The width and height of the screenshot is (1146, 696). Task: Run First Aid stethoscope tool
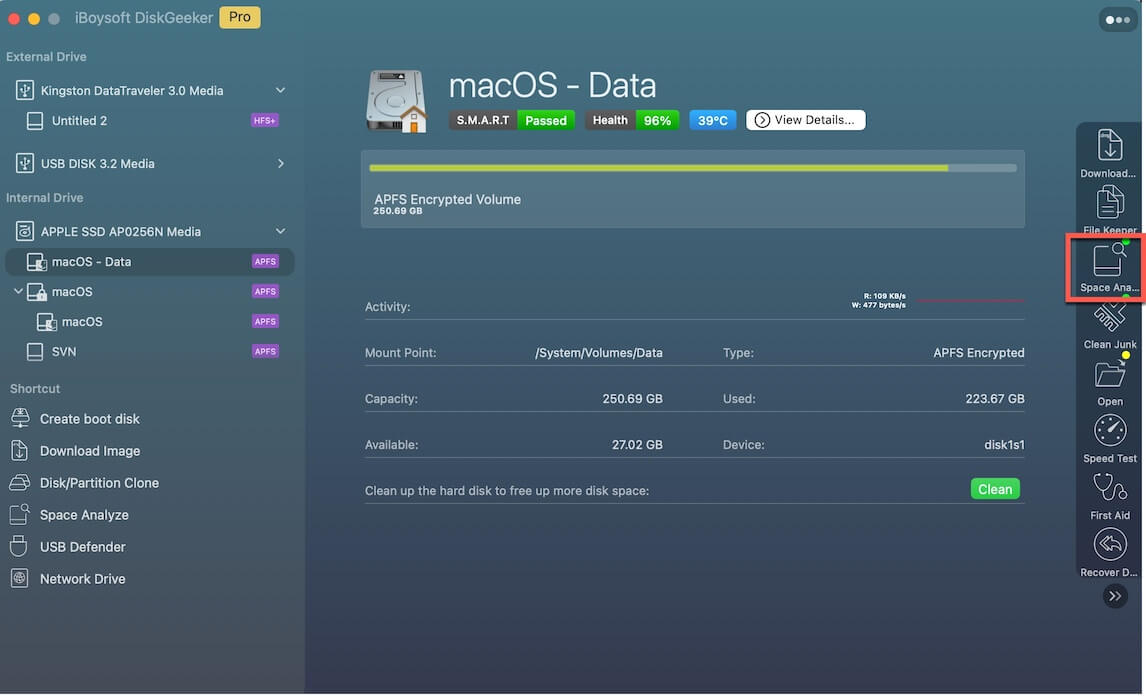[1110, 494]
